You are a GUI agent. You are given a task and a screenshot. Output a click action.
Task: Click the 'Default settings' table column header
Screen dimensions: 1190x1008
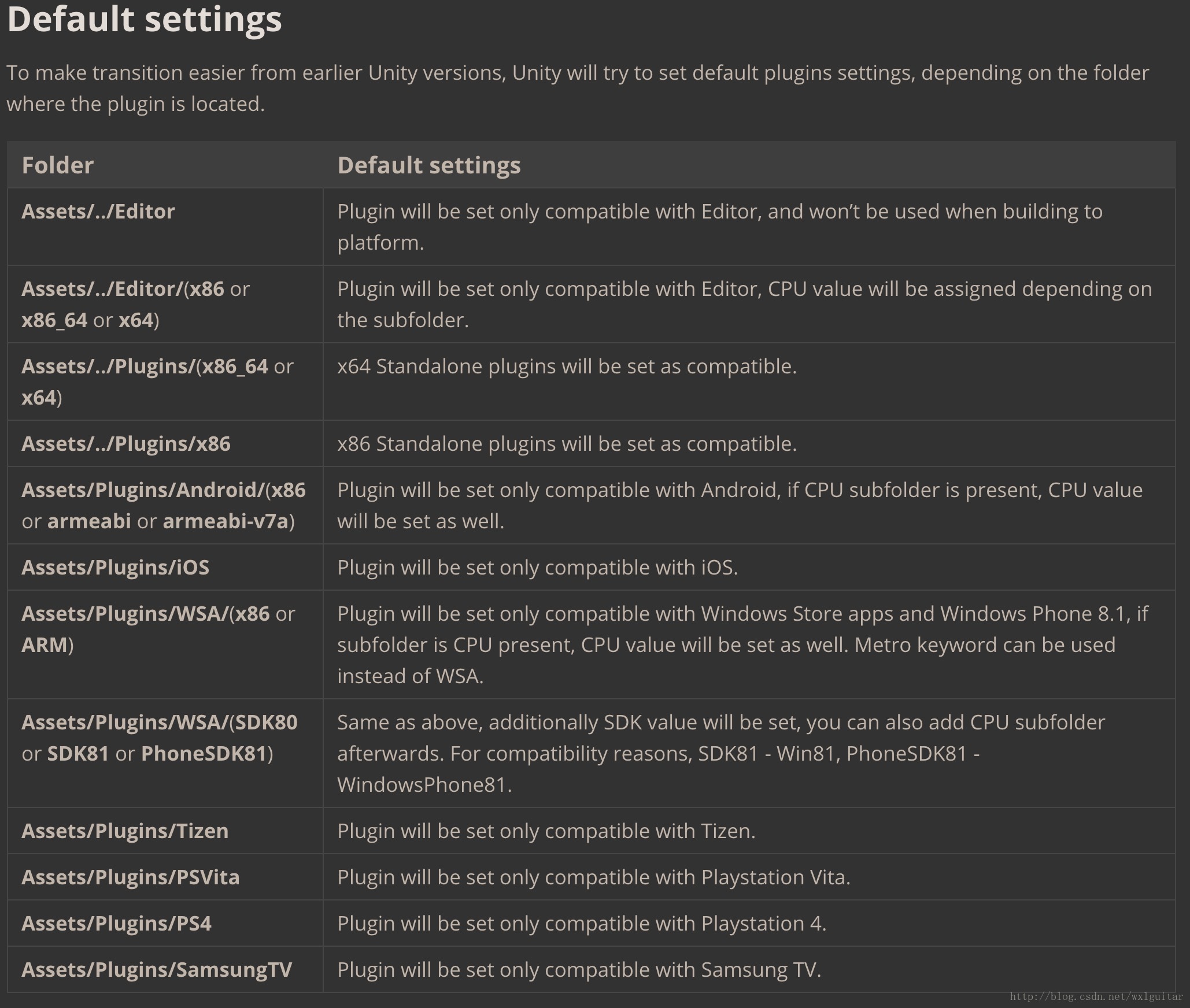click(x=429, y=165)
